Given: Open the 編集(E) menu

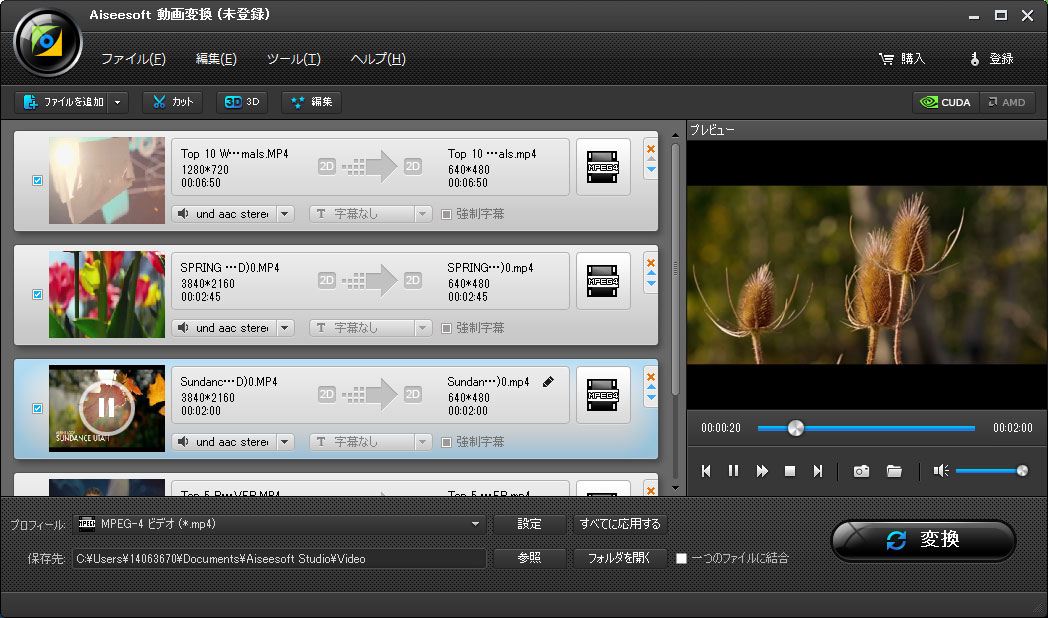Looking at the screenshot, I should tap(216, 59).
